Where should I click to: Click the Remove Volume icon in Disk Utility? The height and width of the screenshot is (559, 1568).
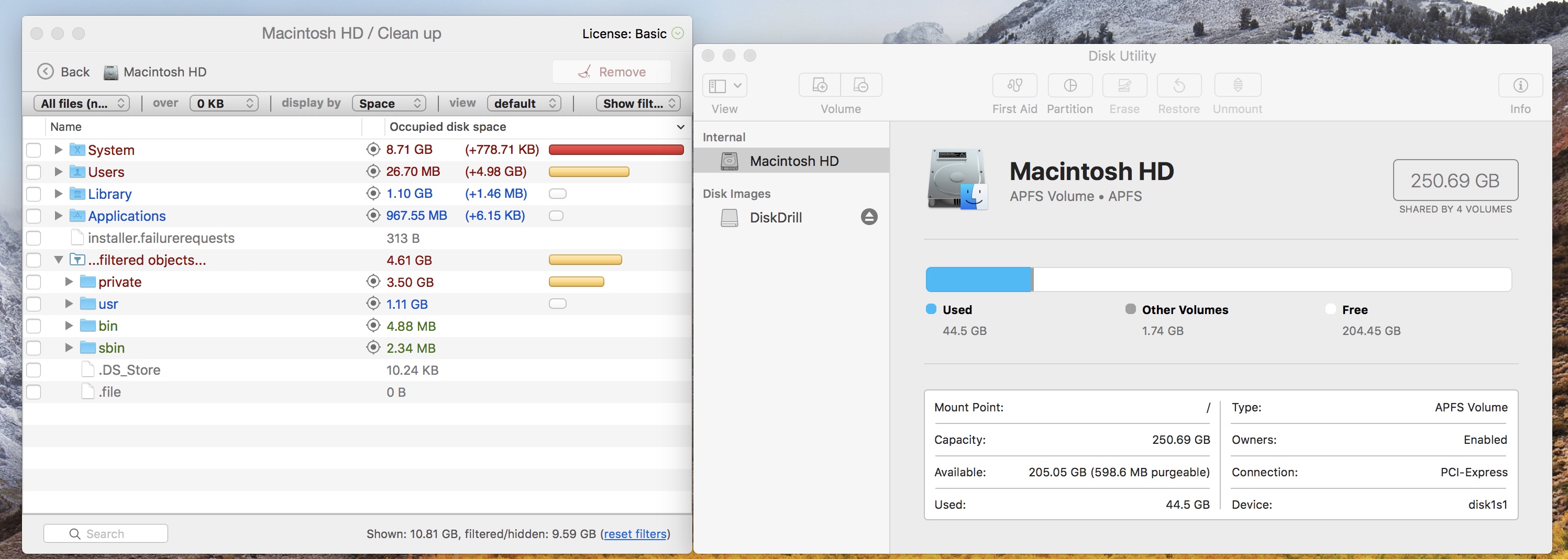click(862, 85)
